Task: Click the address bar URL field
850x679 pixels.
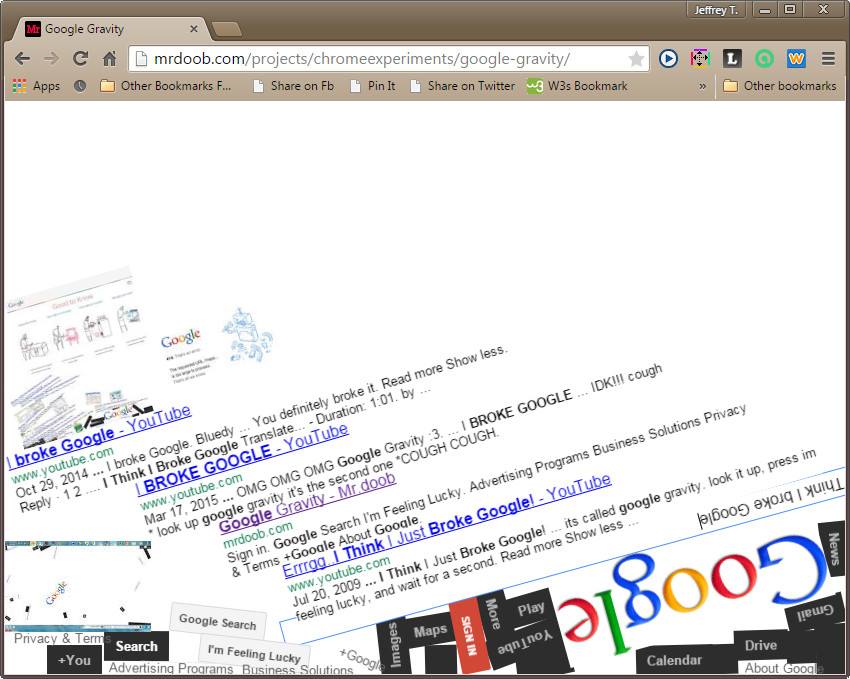Action: (389, 59)
